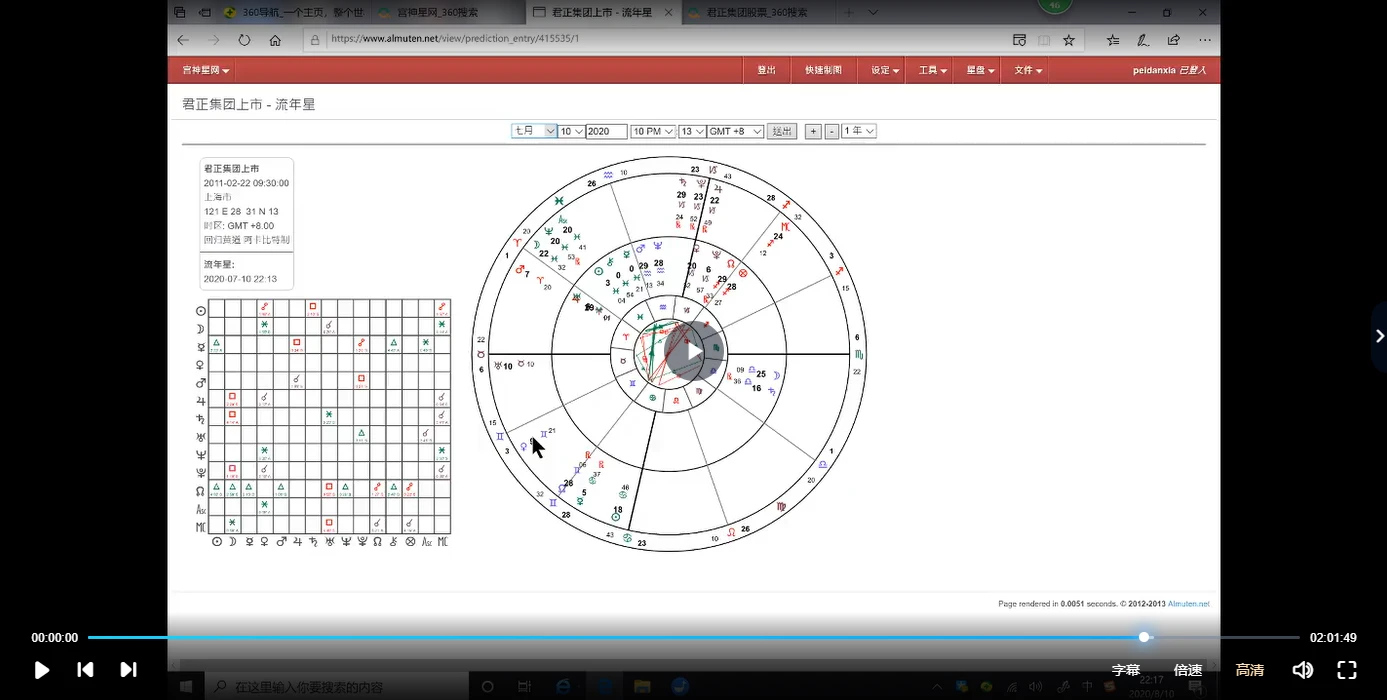Image resolution: width=1387 pixels, height=700 pixels.
Task: Open the hour dropdown showing 10 PM
Action: (653, 131)
